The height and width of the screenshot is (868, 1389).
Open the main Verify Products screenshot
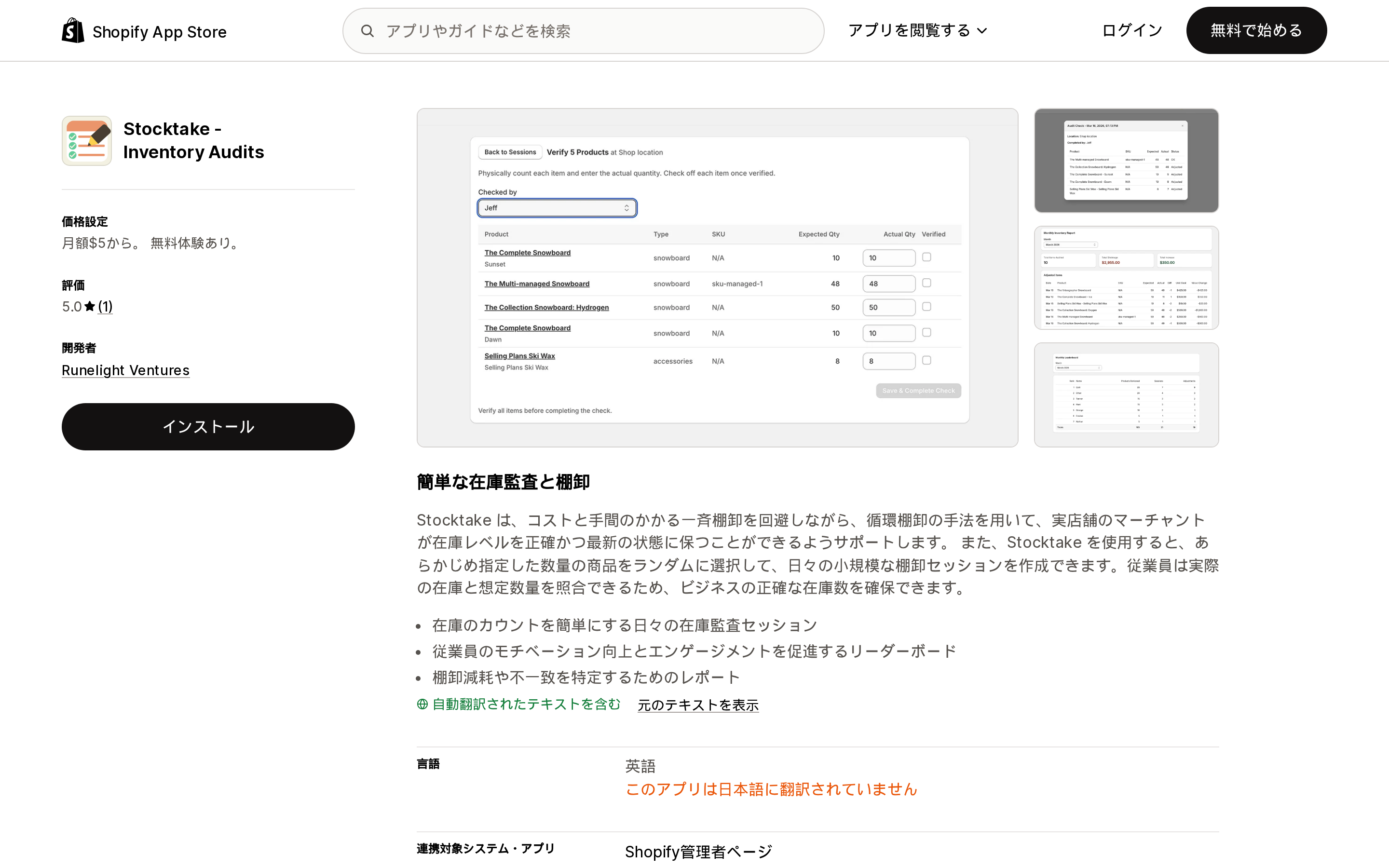(x=717, y=278)
